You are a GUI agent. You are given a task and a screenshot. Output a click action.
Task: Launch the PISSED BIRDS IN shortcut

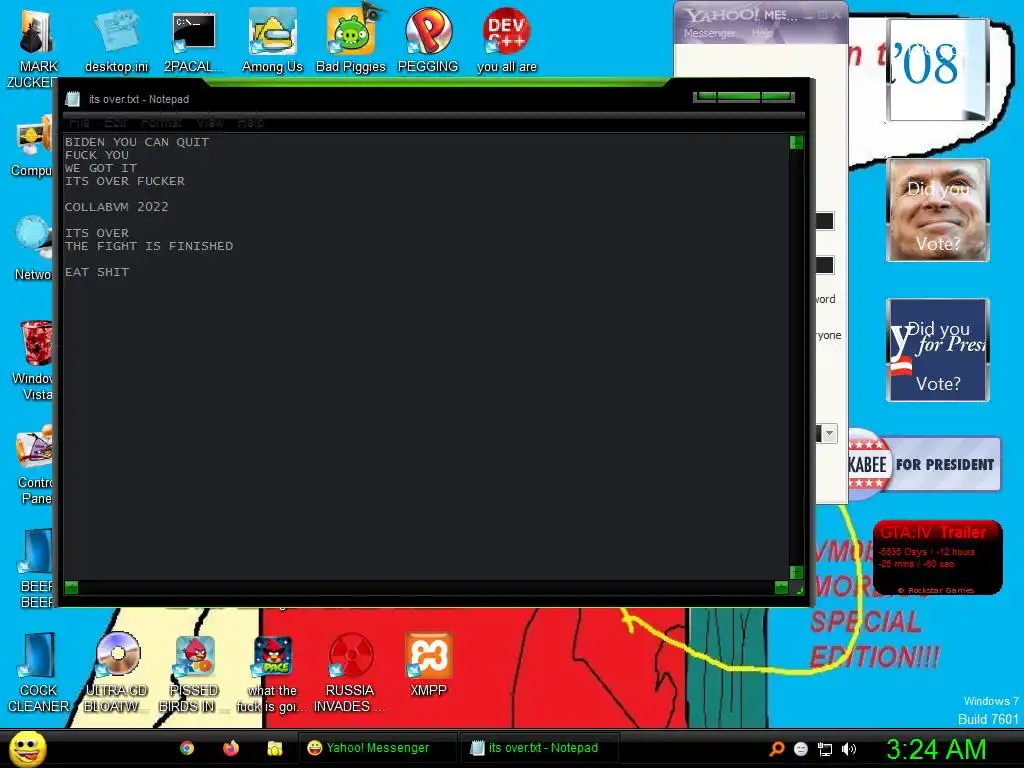[x=194, y=673]
